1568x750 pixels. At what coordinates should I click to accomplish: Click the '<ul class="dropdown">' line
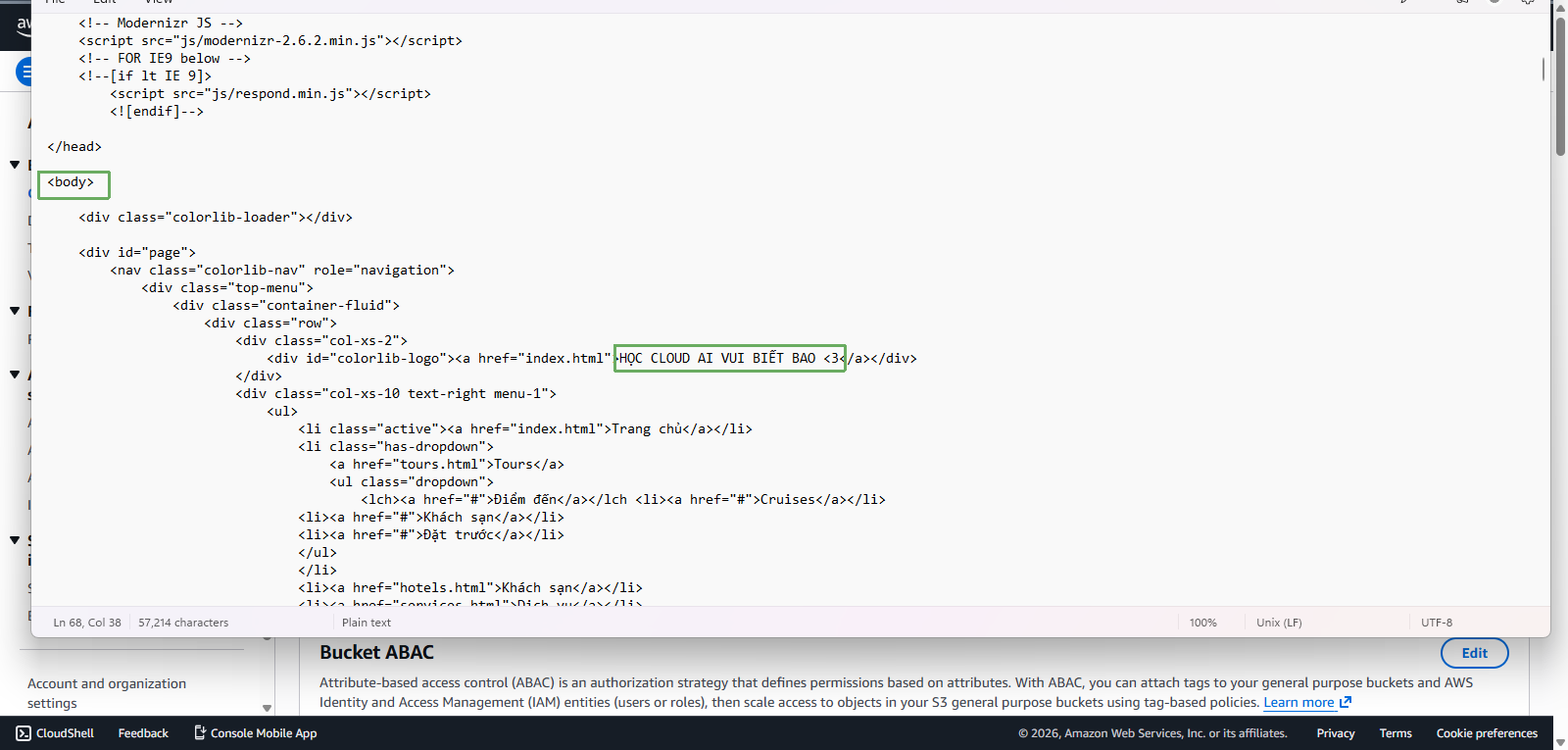[412, 482]
